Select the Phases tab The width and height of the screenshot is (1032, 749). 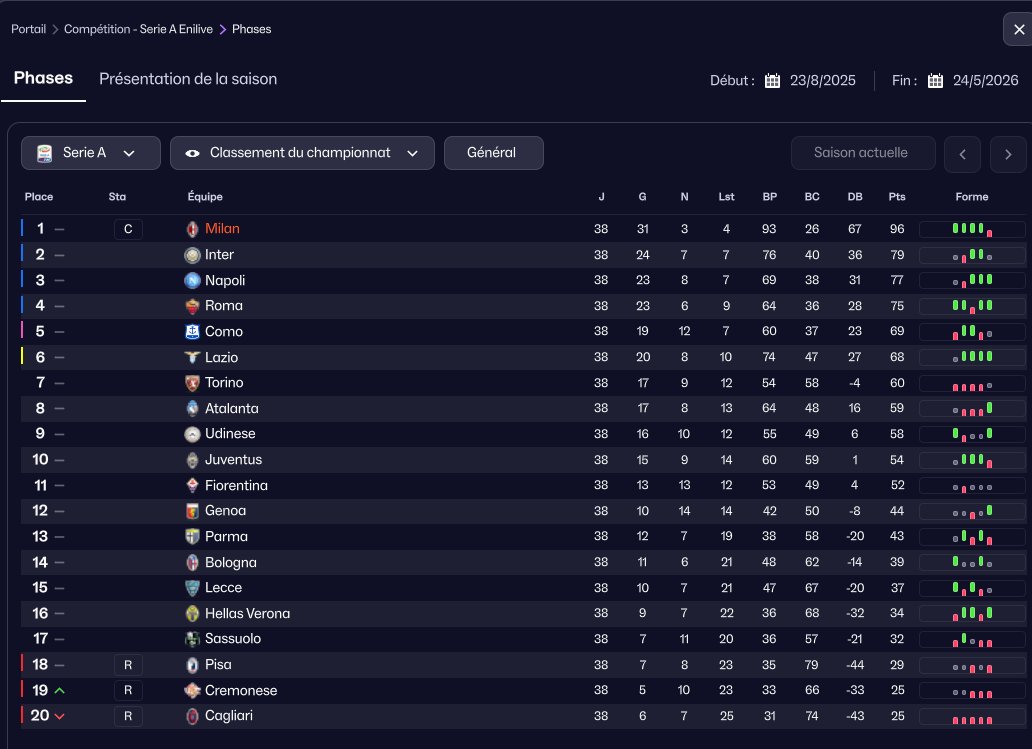point(43,78)
